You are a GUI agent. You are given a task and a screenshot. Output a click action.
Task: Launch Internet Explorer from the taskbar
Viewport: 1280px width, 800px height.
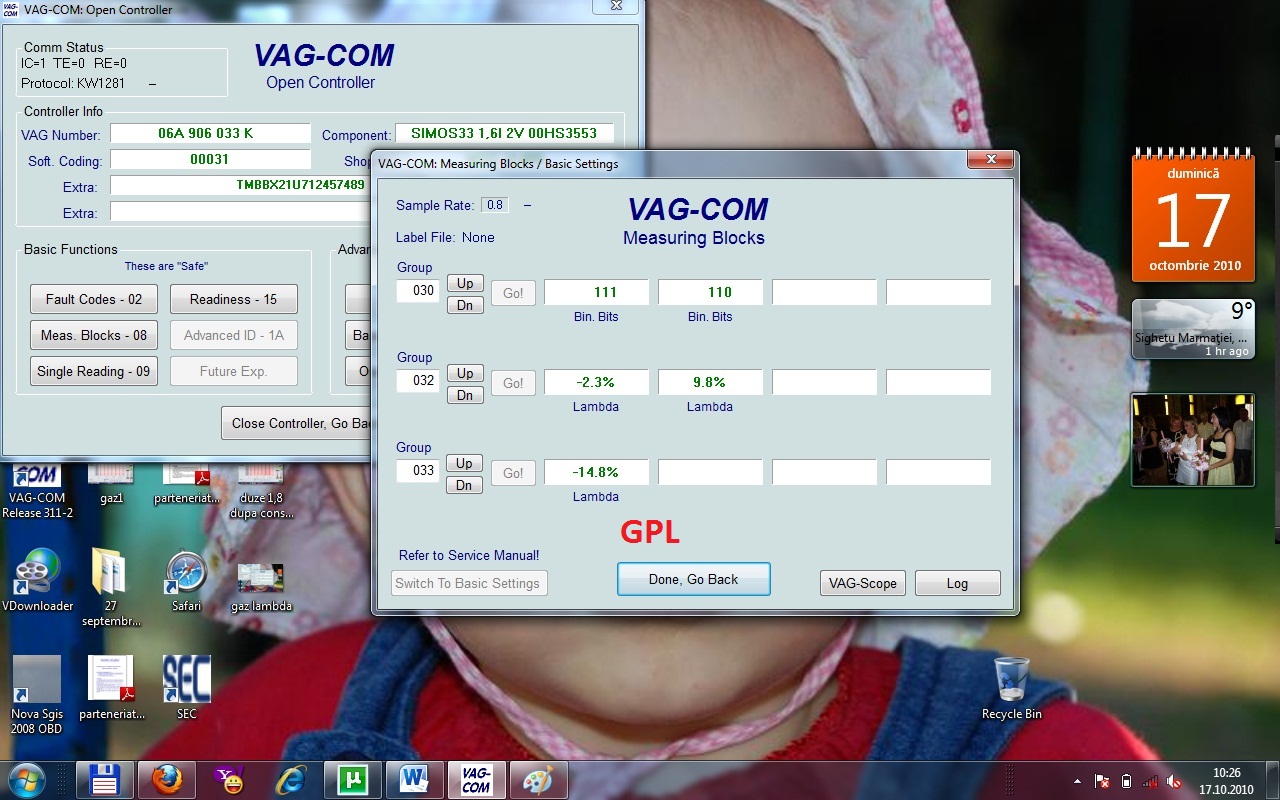[291, 779]
